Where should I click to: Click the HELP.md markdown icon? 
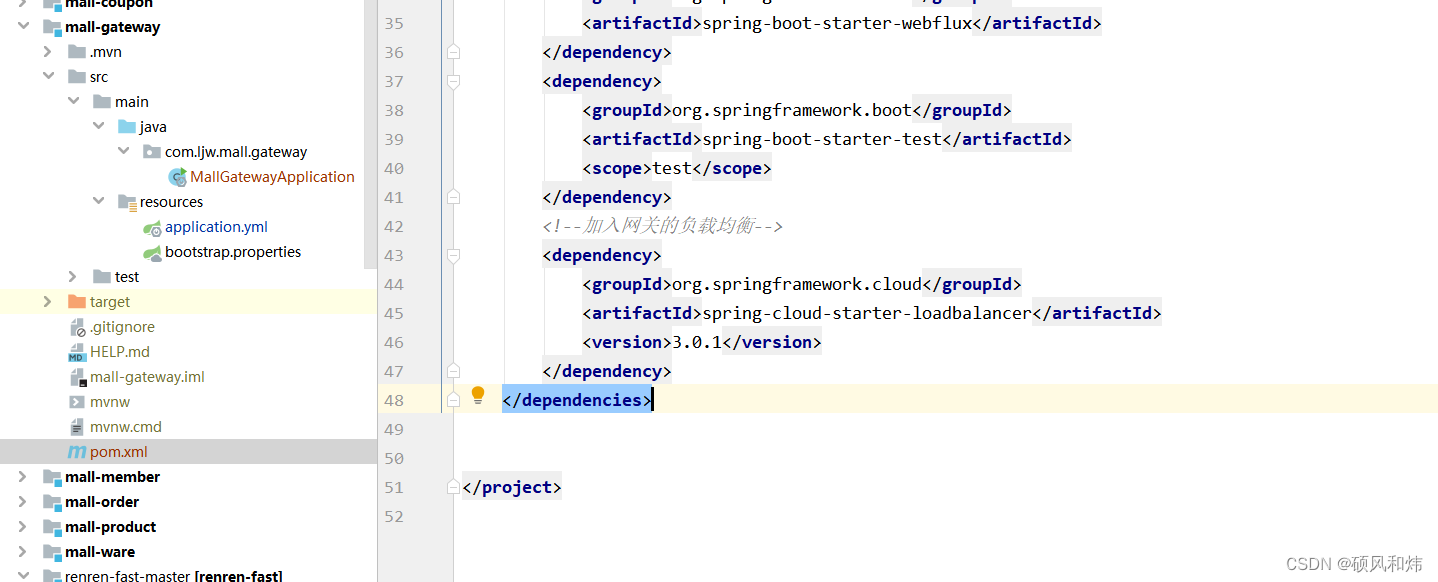[77, 352]
